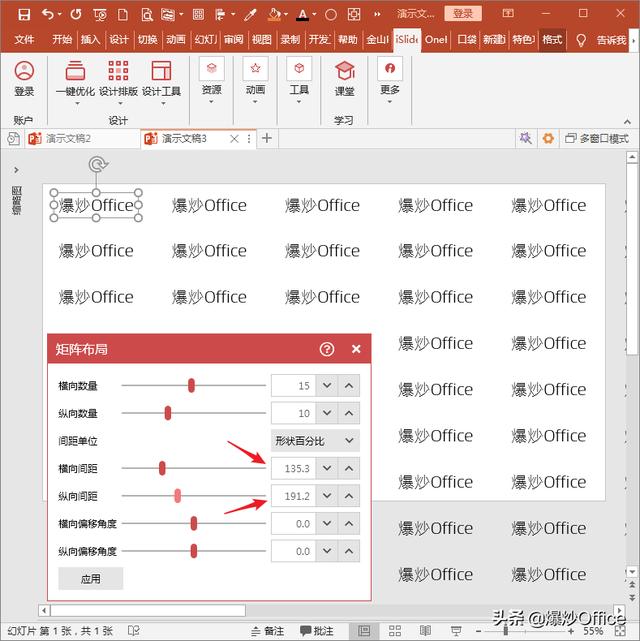Click the eyedropper icon in quick toolbar
The height and width of the screenshot is (641, 640).
coord(250,15)
